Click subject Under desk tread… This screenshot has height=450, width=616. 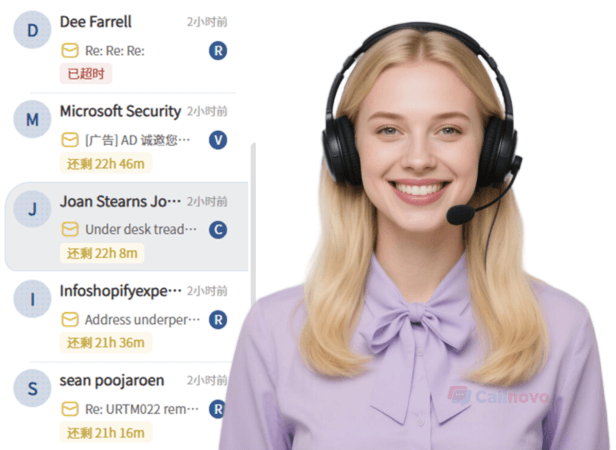coord(141,230)
